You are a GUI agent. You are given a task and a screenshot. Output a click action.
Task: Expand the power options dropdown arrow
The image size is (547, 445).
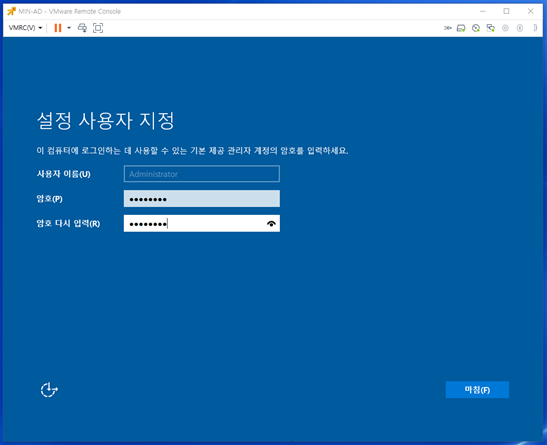[x=69, y=28]
